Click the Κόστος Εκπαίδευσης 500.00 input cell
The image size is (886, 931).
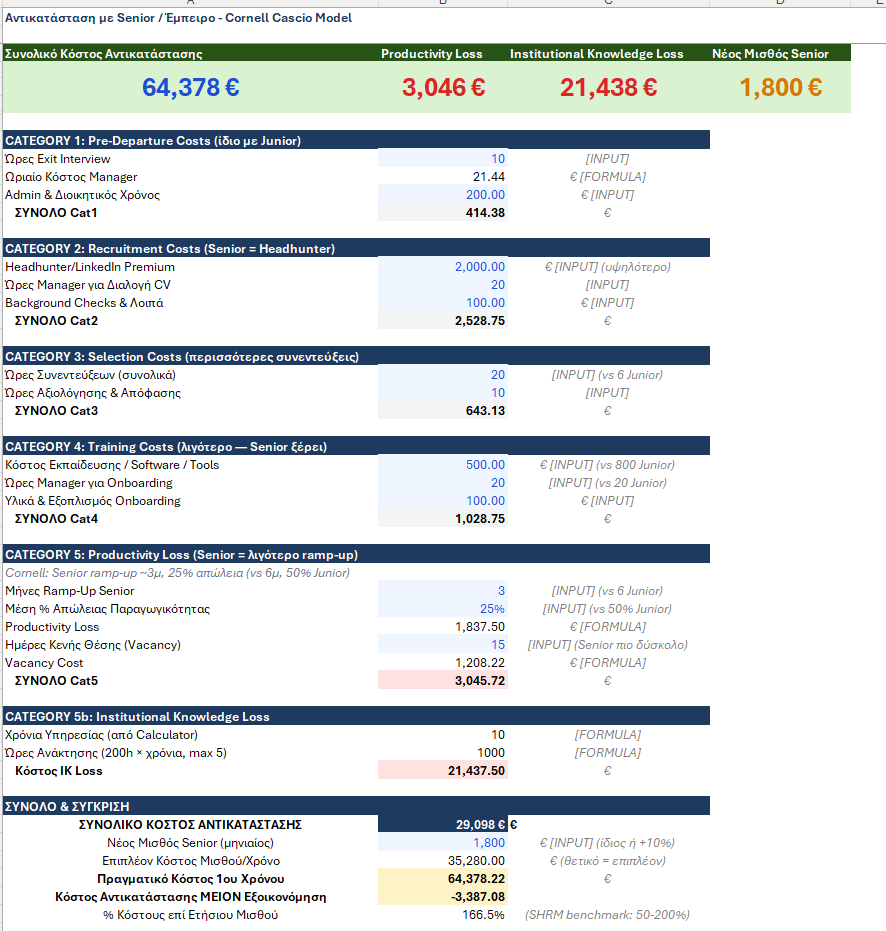point(443,465)
